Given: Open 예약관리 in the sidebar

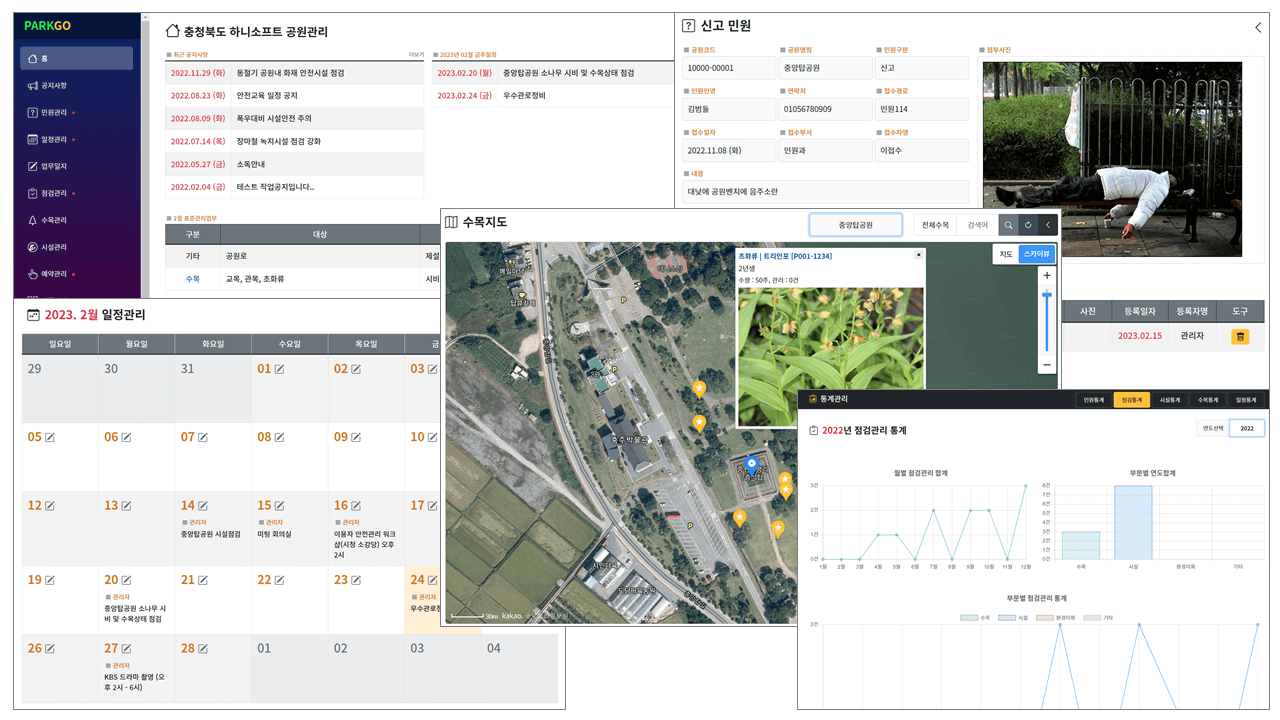Looking at the screenshot, I should 76,274.
